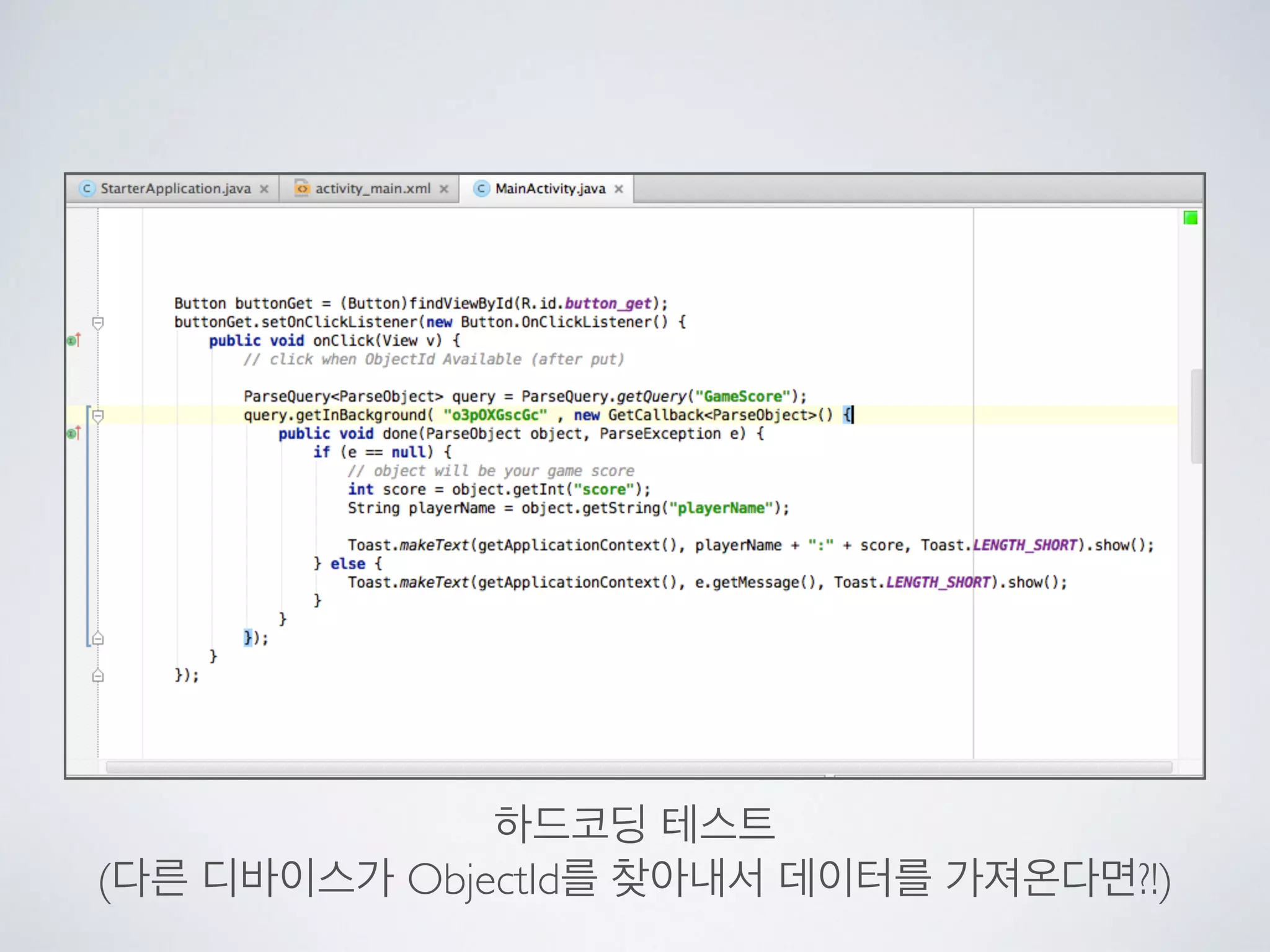Click the ParseQuery<ParseObject> declaration

pos(343,397)
